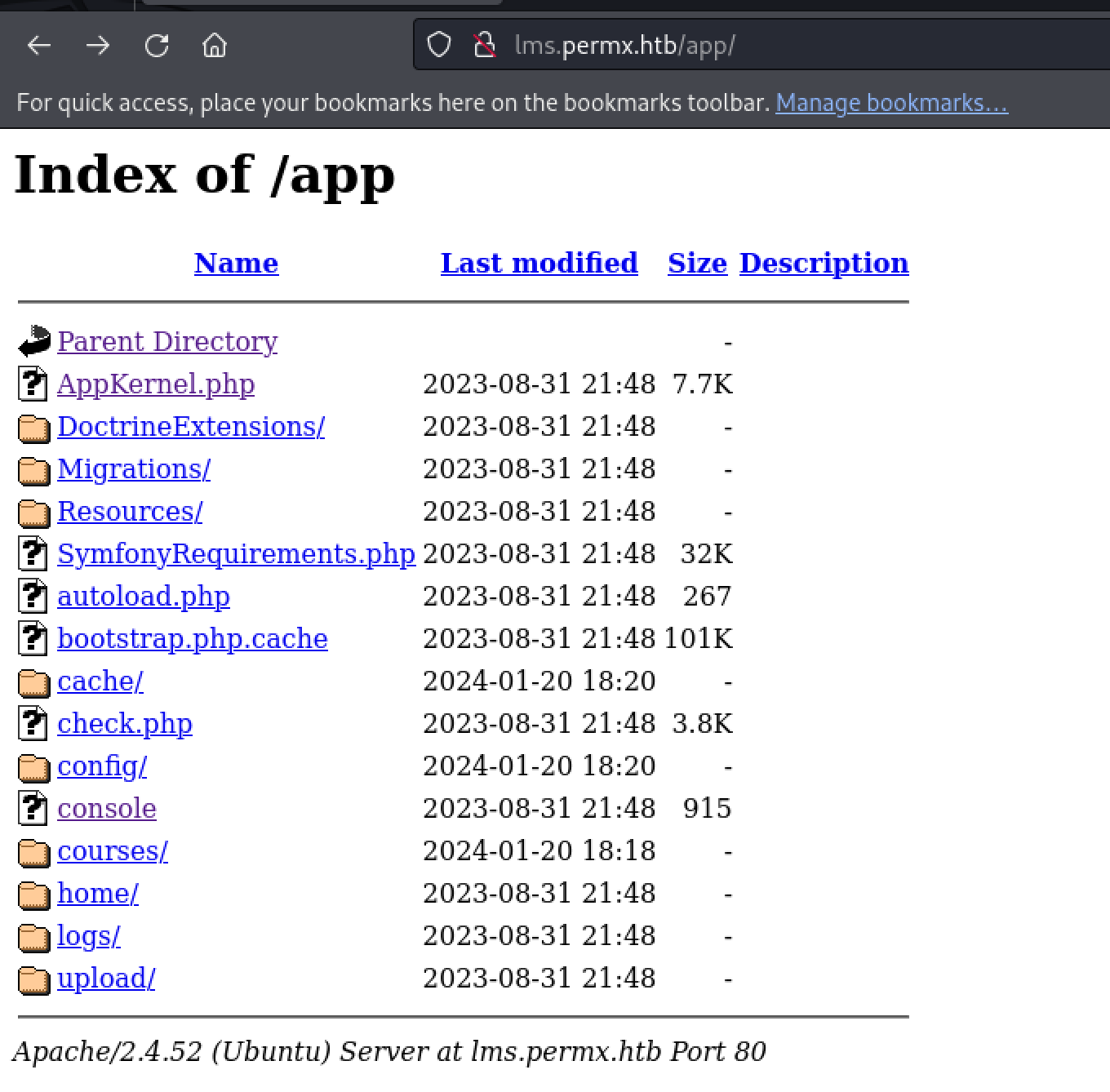The width and height of the screenshot is (1110, 1092).
Task: Sort listing by Name column
Action: pyautogui.click(x=236, y=263)
